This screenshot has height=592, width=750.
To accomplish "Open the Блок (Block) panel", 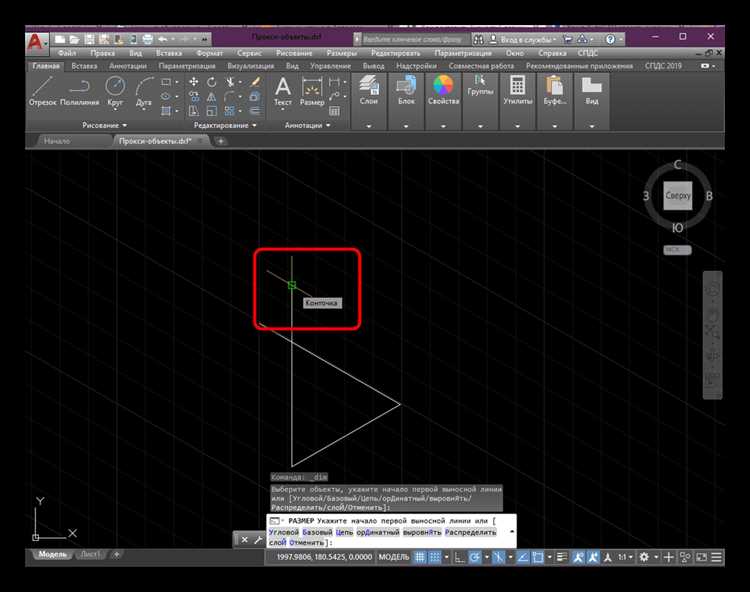I will click(x=406, y=90).
